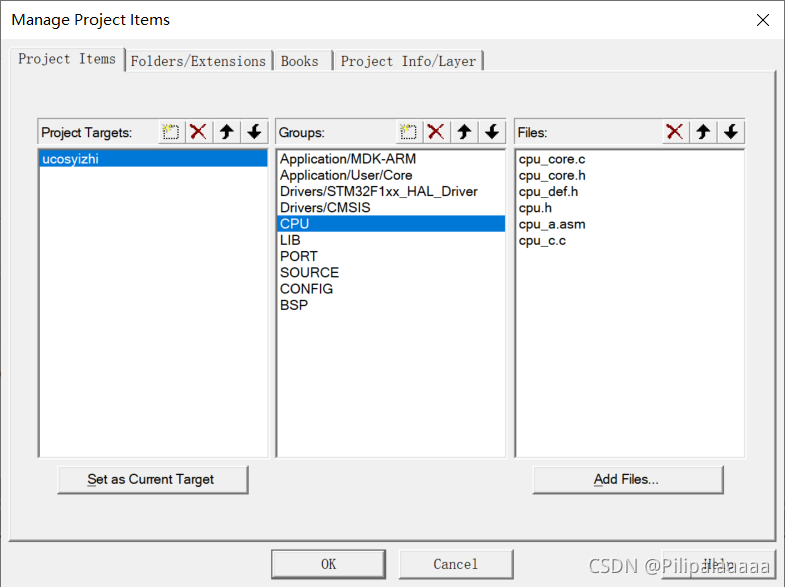Move the Project Target up
Image resolution: width=785 pixels, height=587 pixels.
coord(227,132)
